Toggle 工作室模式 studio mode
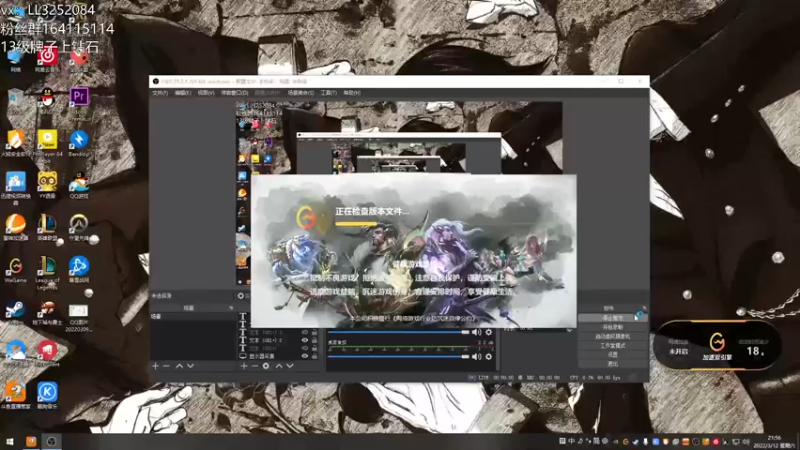 [613, 345]
